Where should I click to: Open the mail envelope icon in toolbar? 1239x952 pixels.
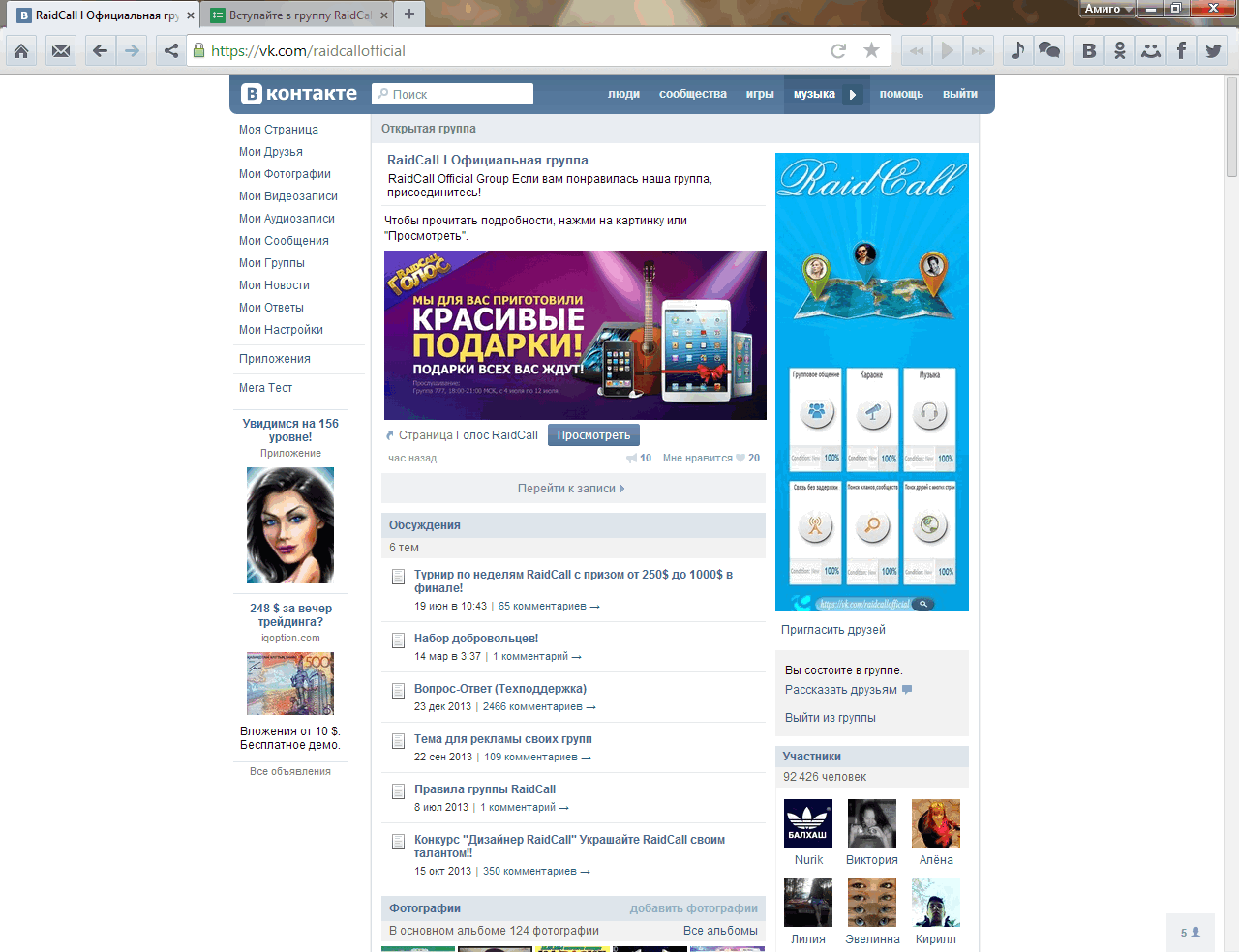click(61, 50)
